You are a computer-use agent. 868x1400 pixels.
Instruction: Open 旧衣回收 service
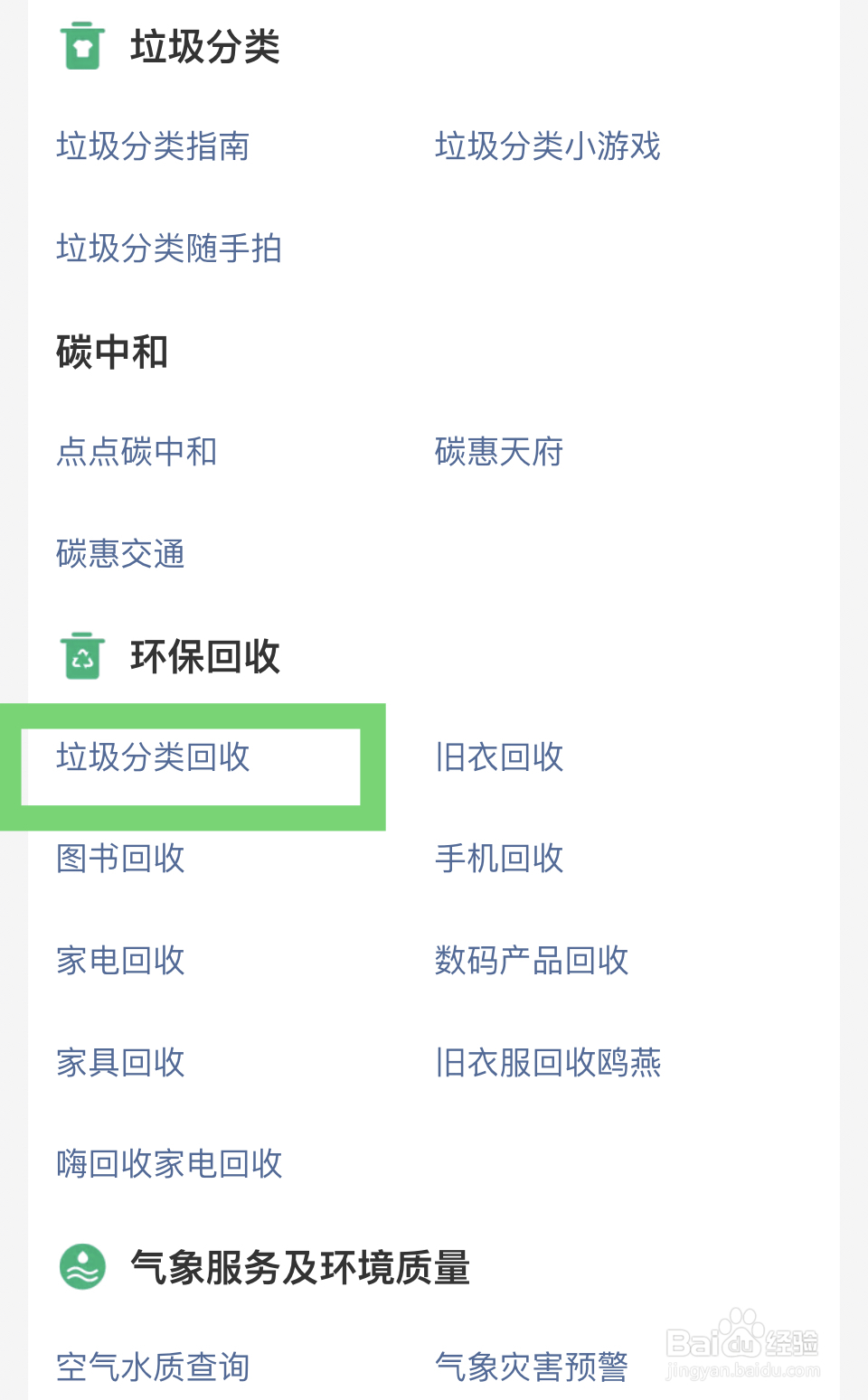pyautogui.click(x=499, y=757)
